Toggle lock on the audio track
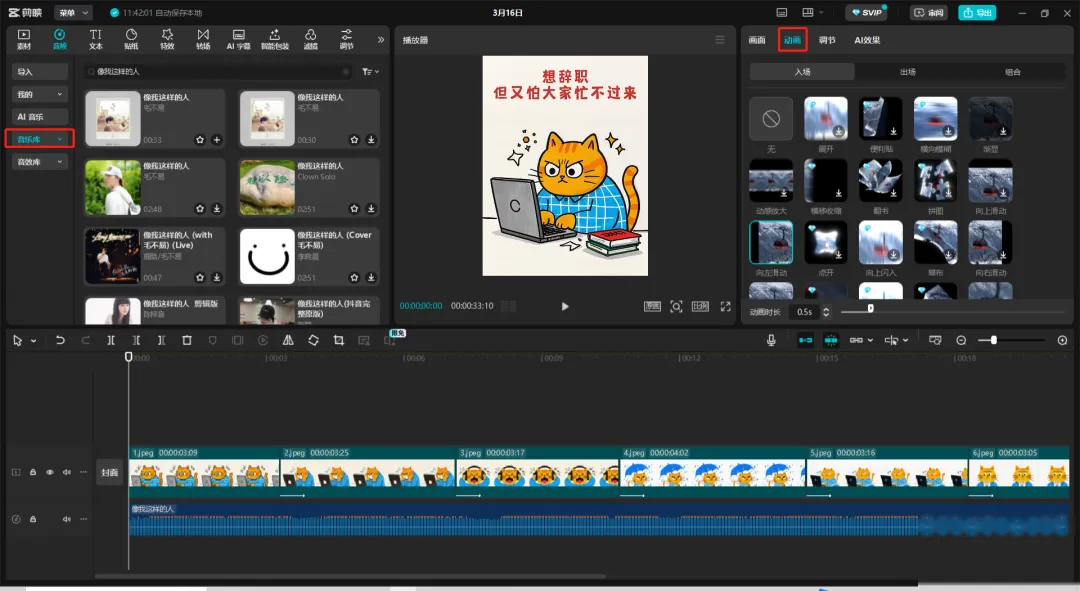1080x591 pixels. [x=33, y=519]
